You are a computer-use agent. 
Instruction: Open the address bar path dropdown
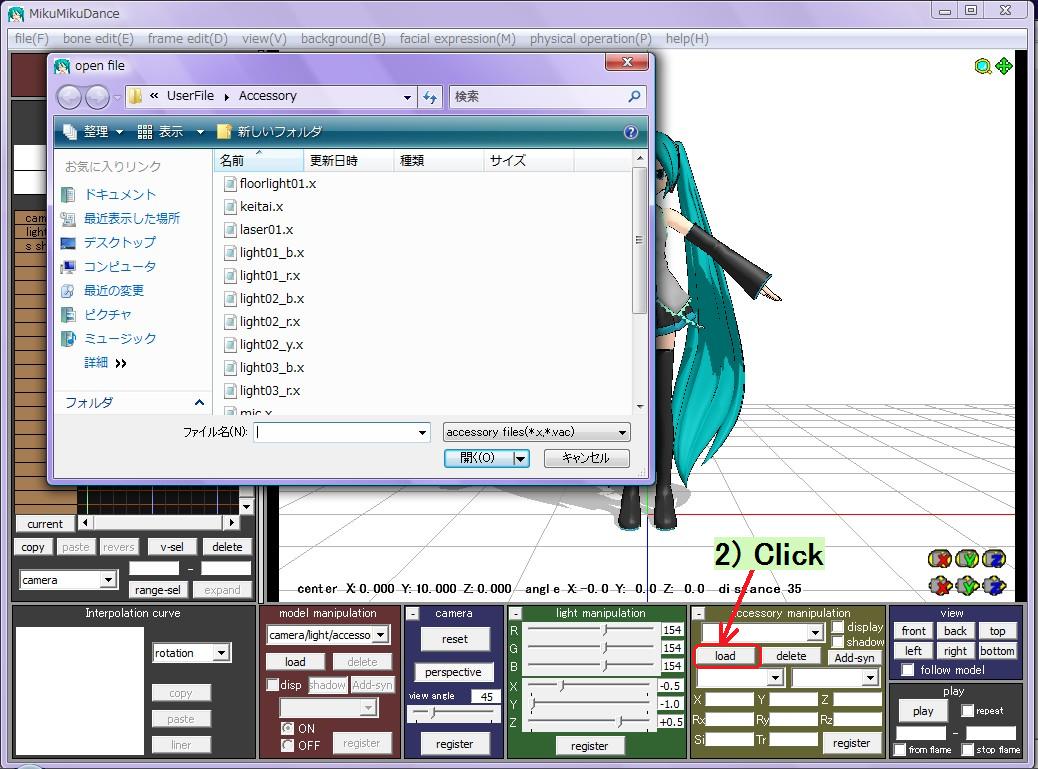click(x=407, y=97)
